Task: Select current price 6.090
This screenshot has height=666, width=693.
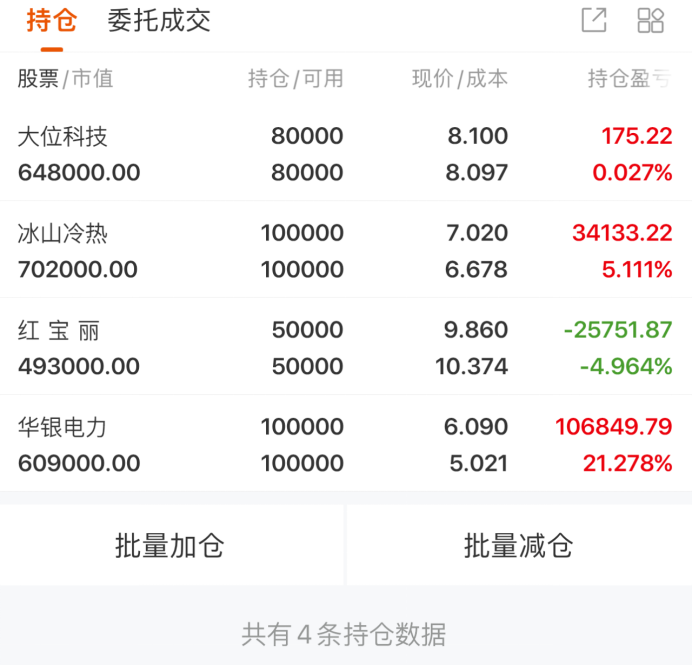Action: coord(476,427)
